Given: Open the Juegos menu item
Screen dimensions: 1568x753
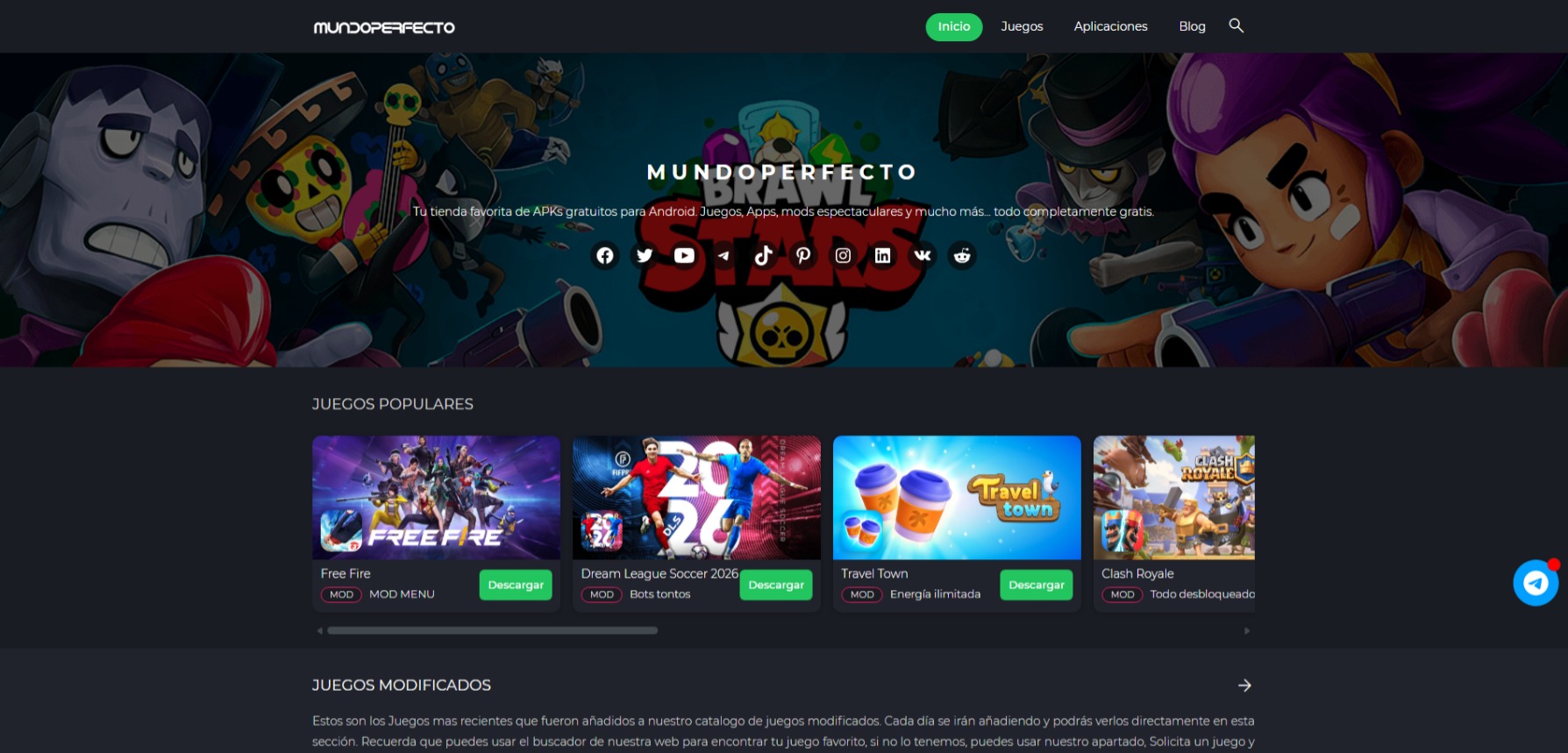Looking at the screenshot, I should (x=1022, y=26).
